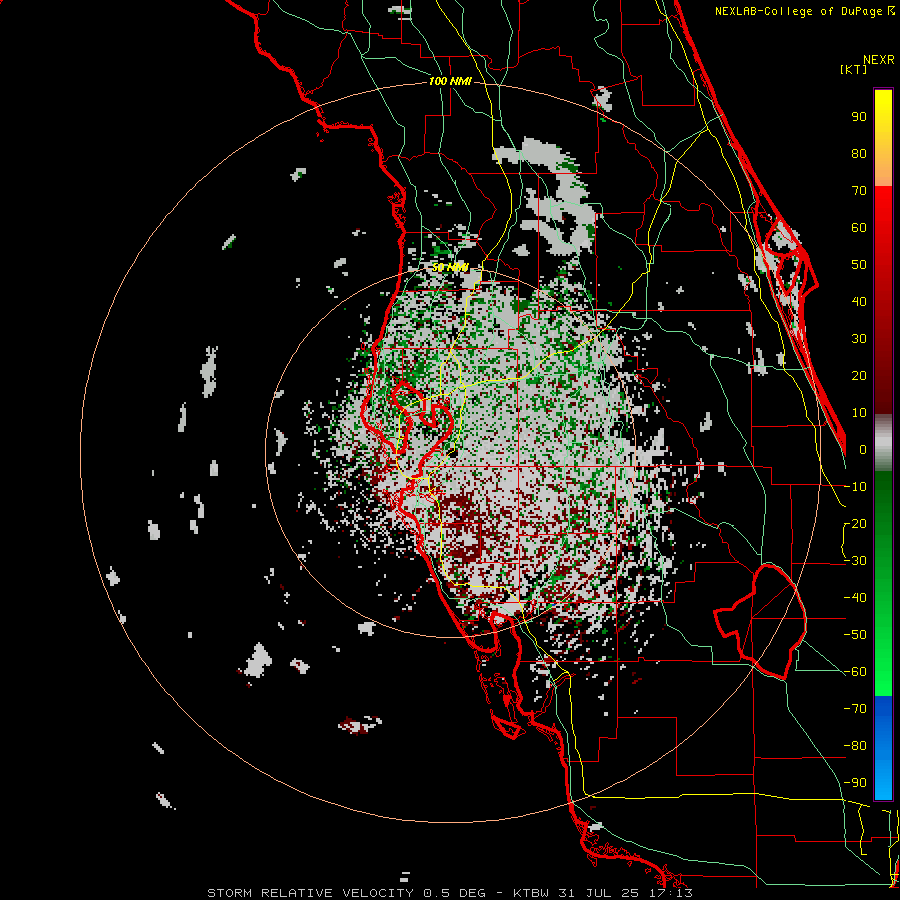Pick the gray zero-velocity segment of color bar
Image resolution: width=900 pixels, height=900 pixels.
(883, 443)
